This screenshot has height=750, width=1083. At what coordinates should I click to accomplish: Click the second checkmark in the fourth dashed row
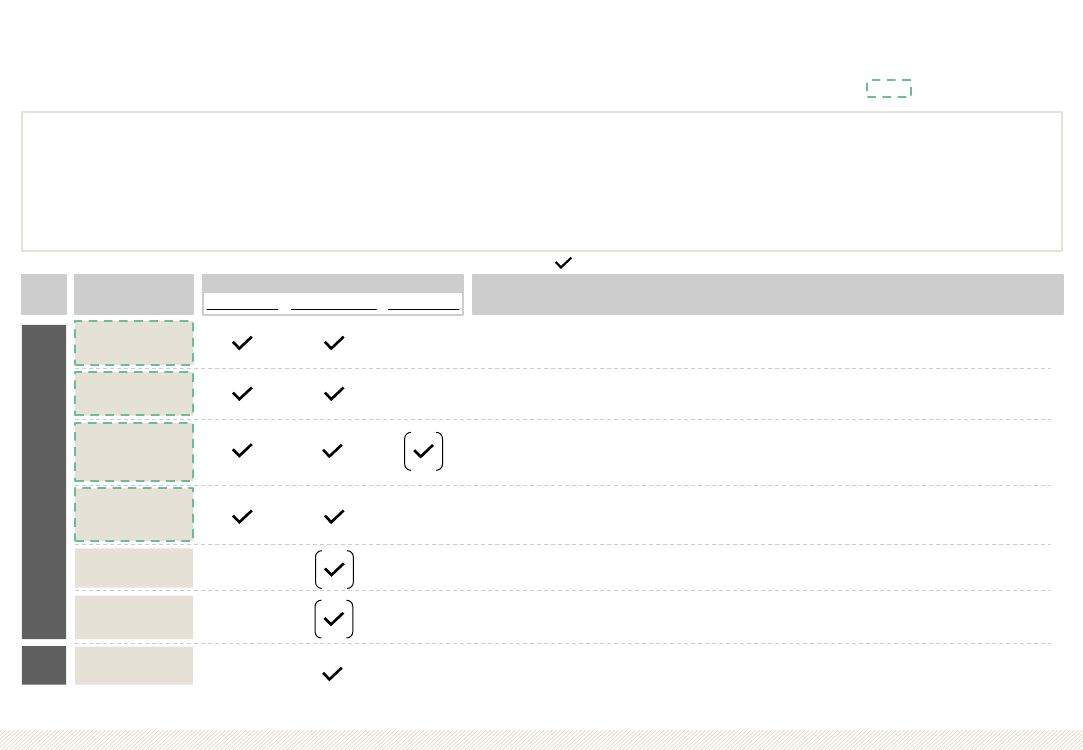[x=334, y=517]
